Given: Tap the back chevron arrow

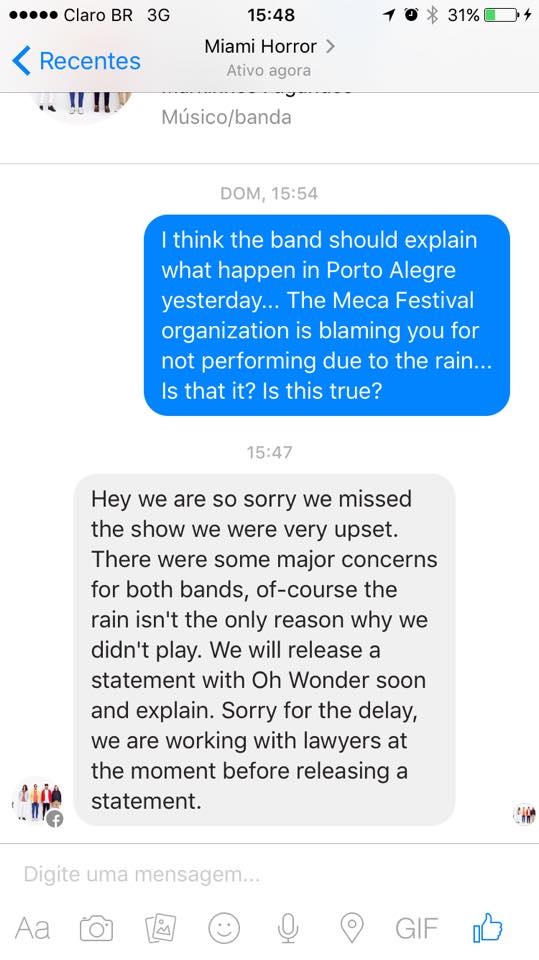Looking at the screenshot, I should (x=21, y=61).
